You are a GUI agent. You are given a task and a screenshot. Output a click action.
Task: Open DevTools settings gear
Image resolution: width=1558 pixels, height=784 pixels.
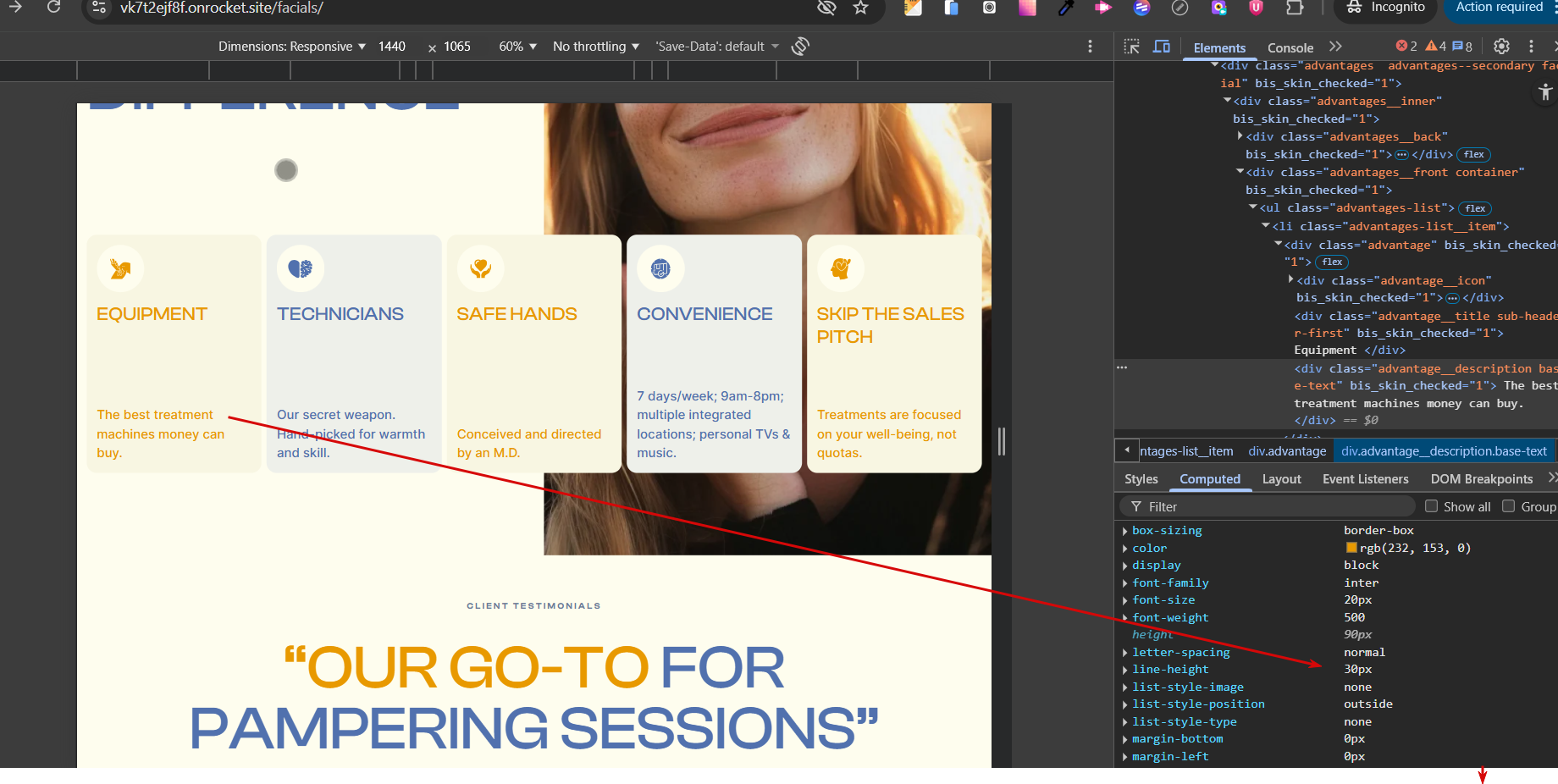point(1501,47)
